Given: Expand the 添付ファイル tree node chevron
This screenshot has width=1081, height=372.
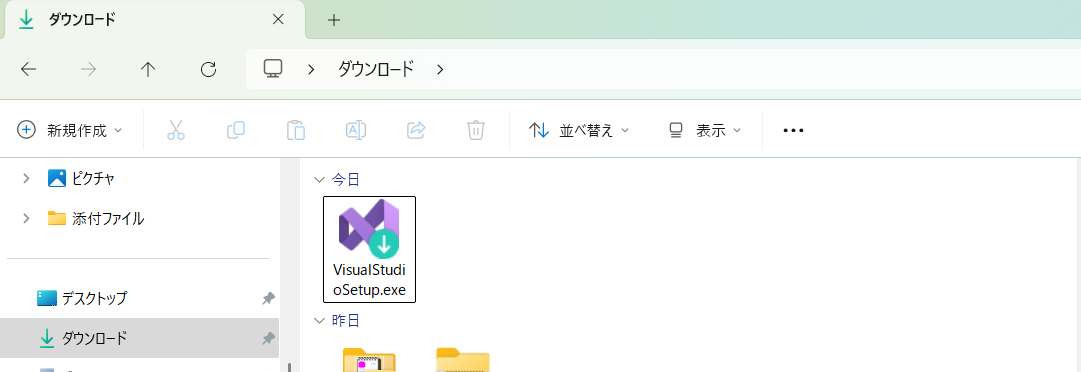Looking at the screenshot, I should click(x=26, y=218).
